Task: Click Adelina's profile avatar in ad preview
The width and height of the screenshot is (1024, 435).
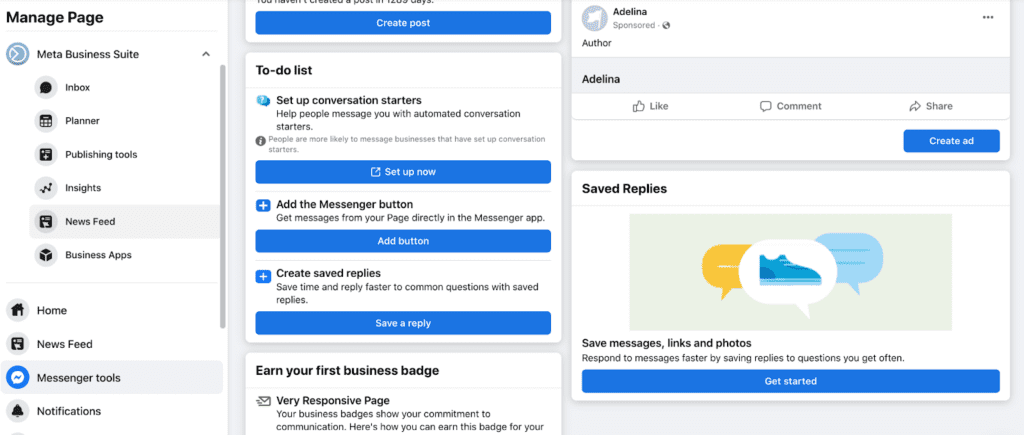Action: click(595, 18)
